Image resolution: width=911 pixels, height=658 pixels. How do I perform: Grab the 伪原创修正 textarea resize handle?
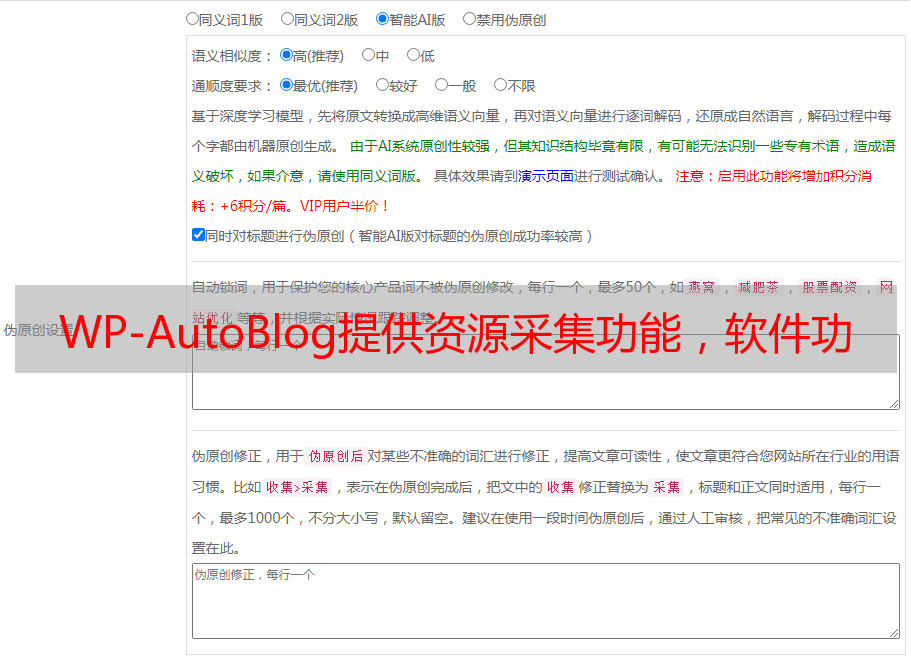pyautogui.click(x=894, y=633)
